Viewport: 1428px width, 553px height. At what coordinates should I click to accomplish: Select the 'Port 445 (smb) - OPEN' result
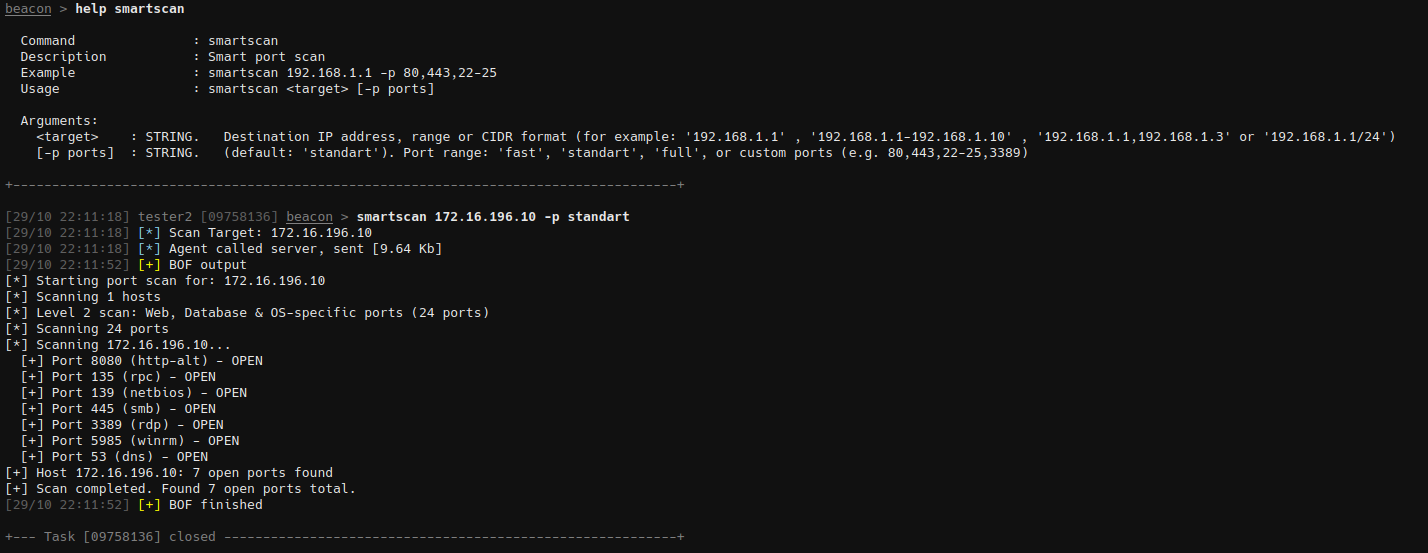pos(133,409)
